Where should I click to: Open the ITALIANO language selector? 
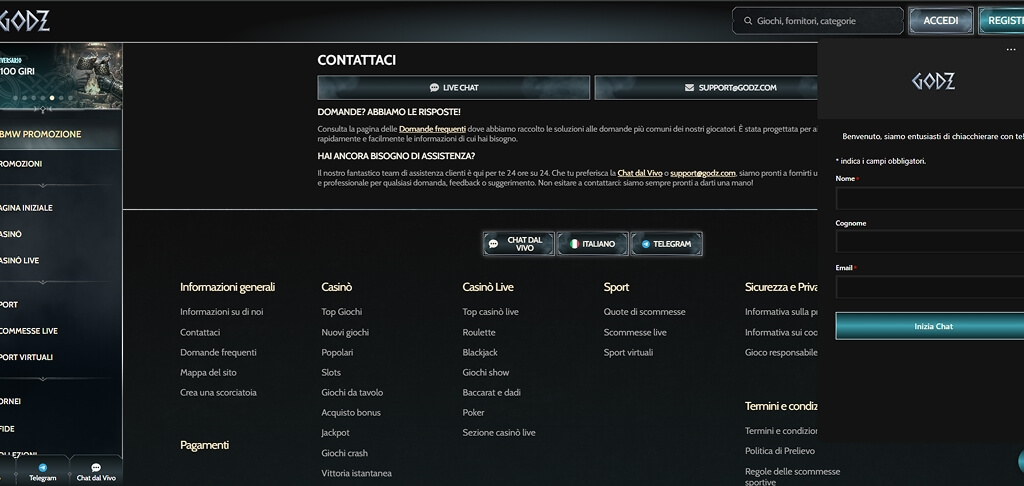pos(592,244)
